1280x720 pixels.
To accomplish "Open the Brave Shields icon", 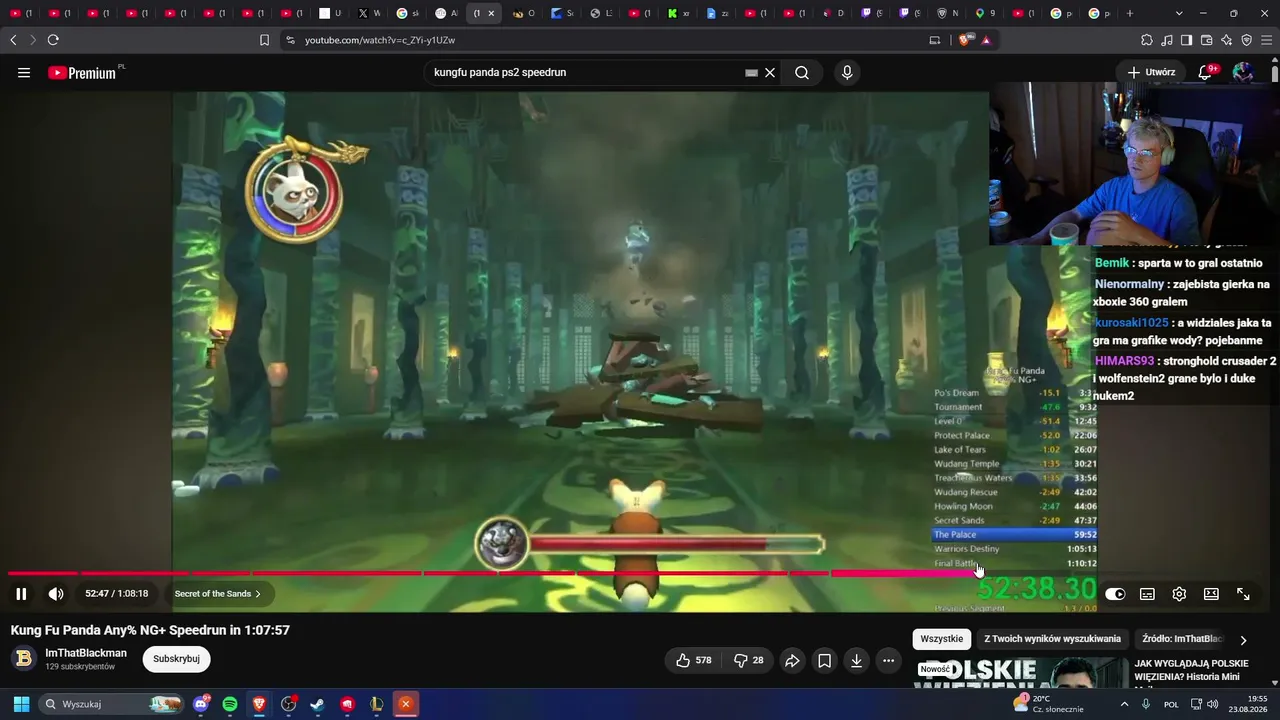I will pyautogui.click(x=964, y=40).
